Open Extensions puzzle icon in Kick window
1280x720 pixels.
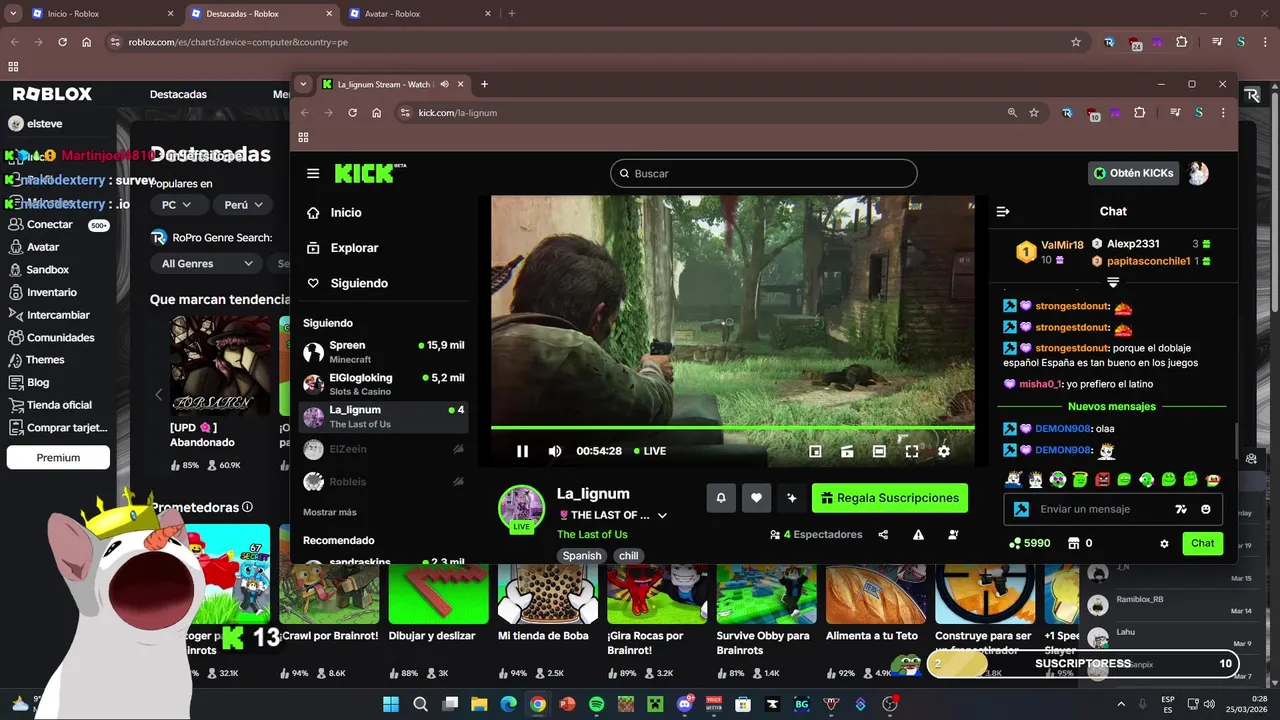[x=1139, y=113]
